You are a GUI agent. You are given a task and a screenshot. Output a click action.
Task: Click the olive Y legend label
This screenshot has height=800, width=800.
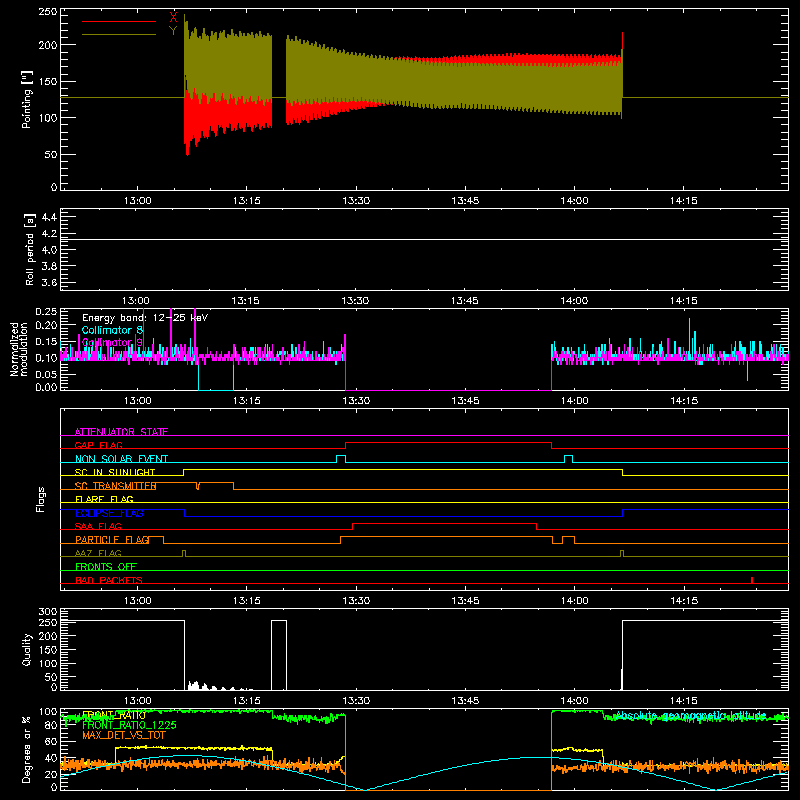click(x=173, y=31)
